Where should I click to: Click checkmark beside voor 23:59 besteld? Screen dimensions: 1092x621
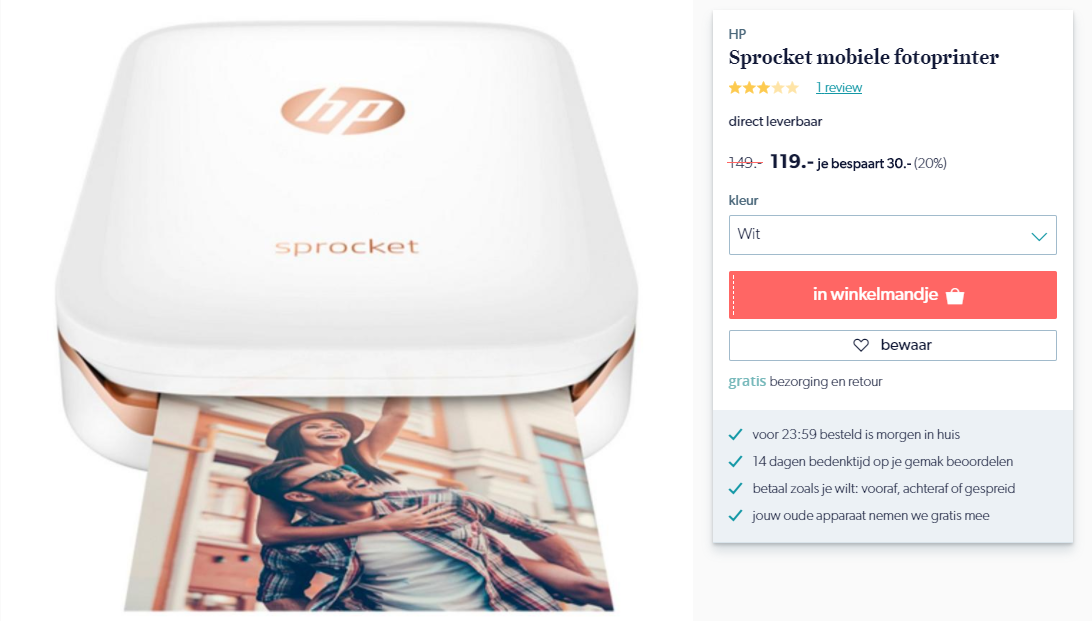point(735,434)
